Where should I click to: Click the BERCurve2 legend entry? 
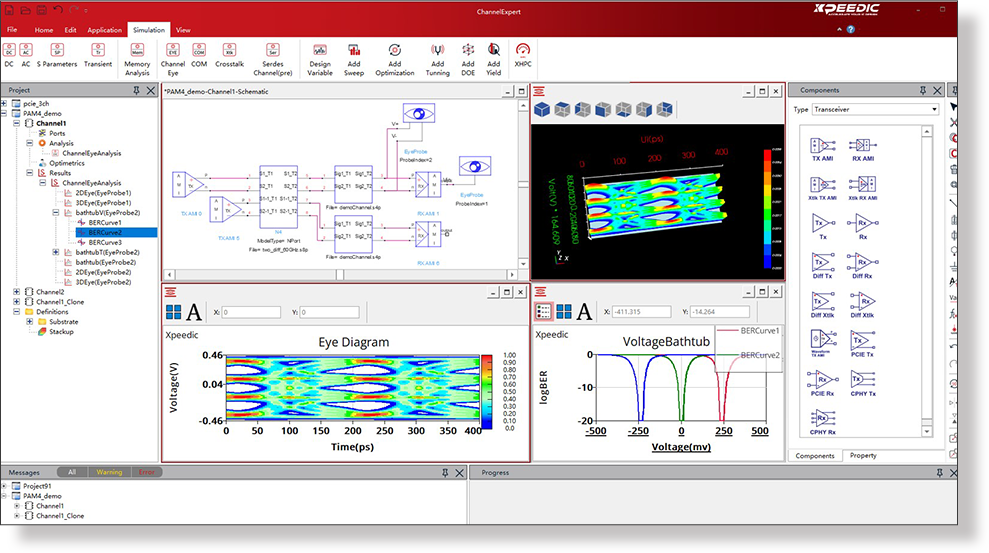(x=749, y=355)
